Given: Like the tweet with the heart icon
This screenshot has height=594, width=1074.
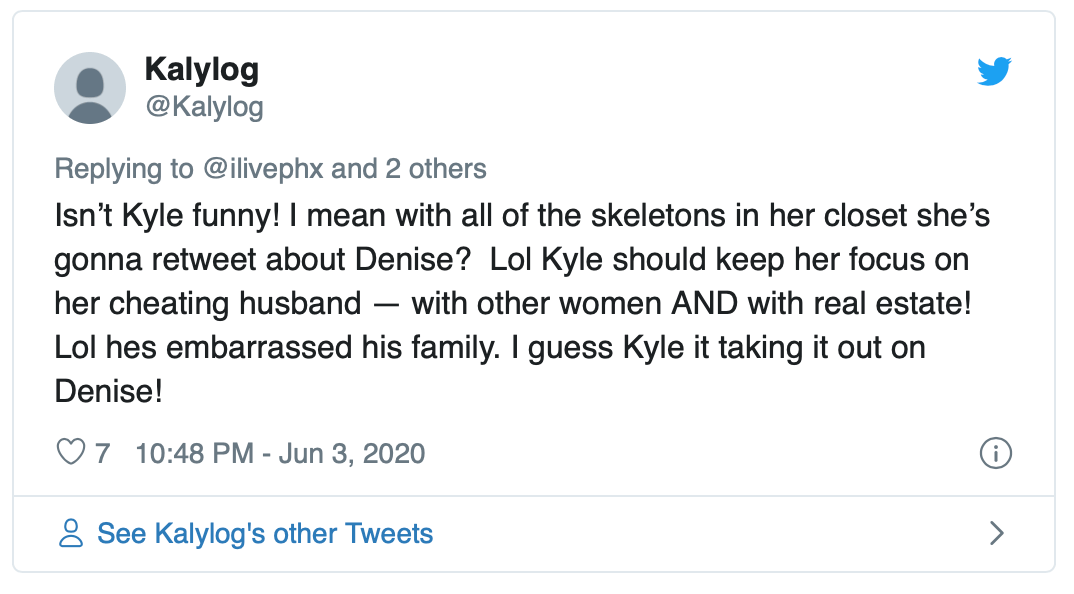Looking at the screenshot, I should tap(70, 453).
